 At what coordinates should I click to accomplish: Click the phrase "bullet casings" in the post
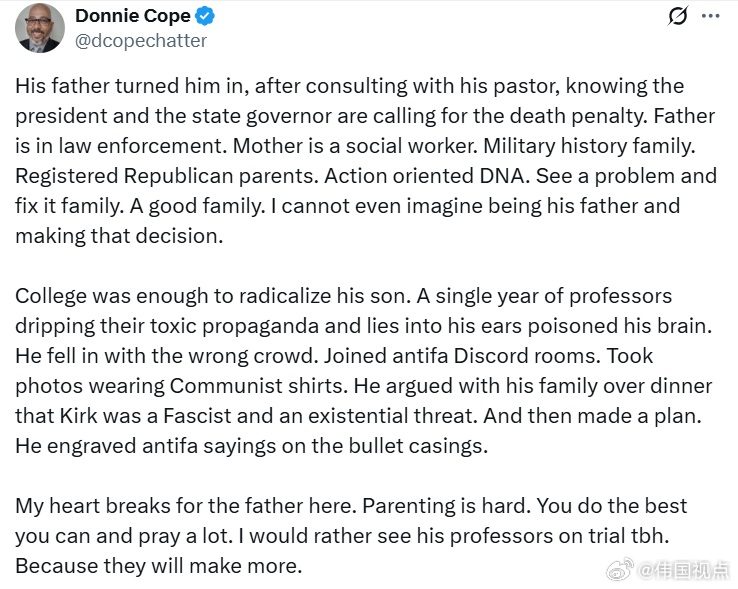point(416,446)
